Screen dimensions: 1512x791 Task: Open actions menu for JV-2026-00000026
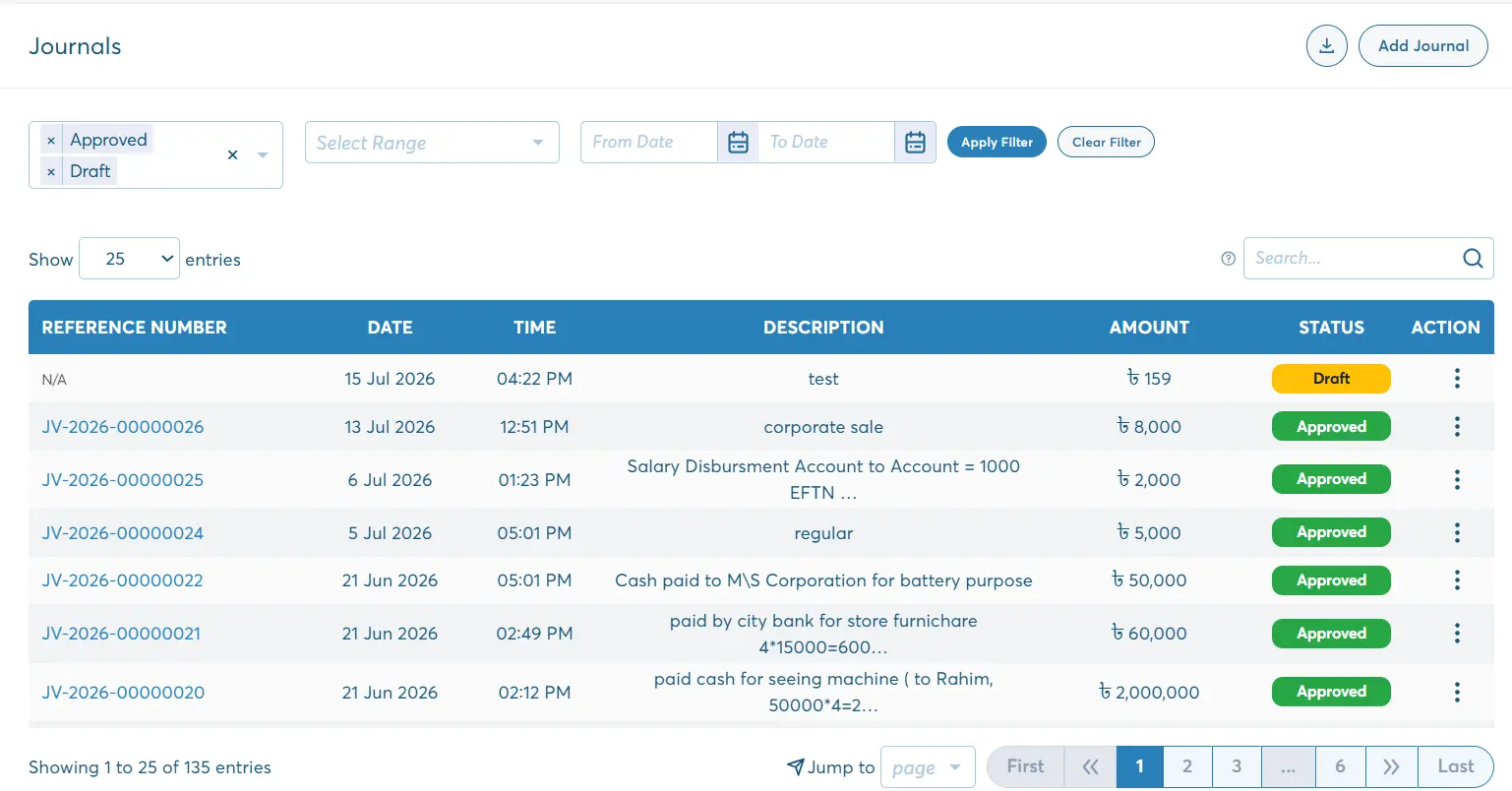1457,427
